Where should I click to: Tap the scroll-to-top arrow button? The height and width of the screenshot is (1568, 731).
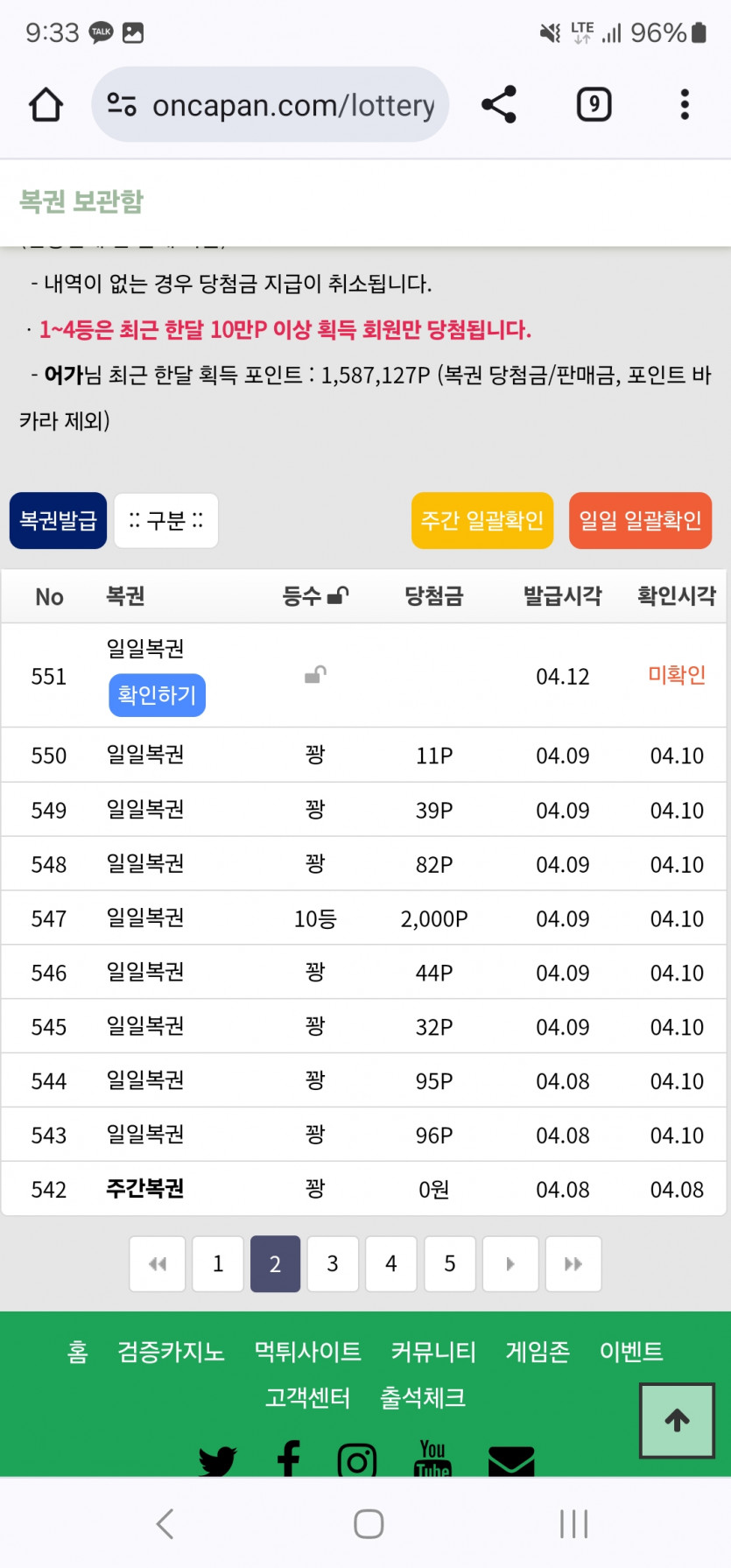pyautogui.click(x=677, y=1420)
